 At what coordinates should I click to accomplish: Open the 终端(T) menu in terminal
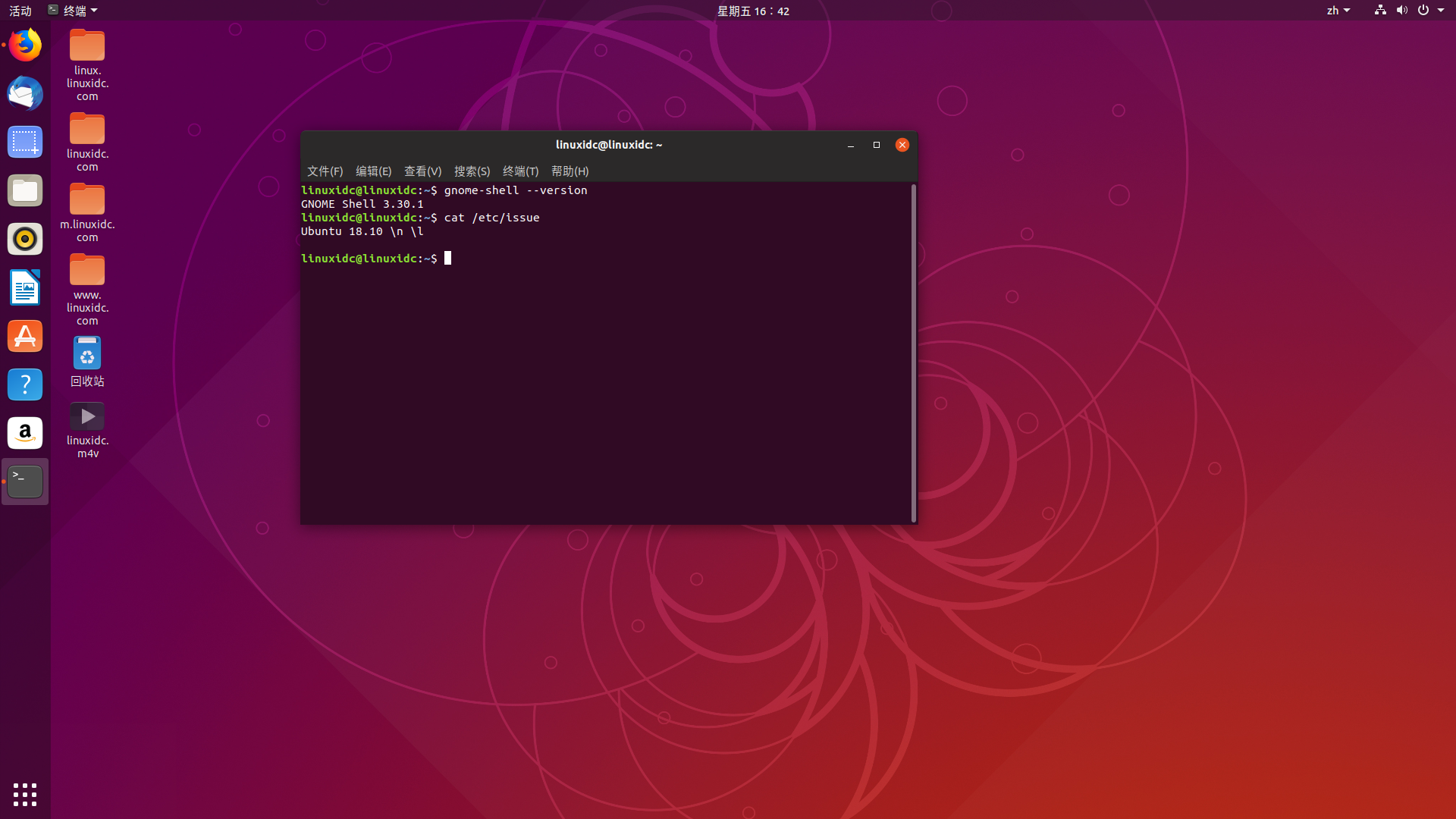521,171
